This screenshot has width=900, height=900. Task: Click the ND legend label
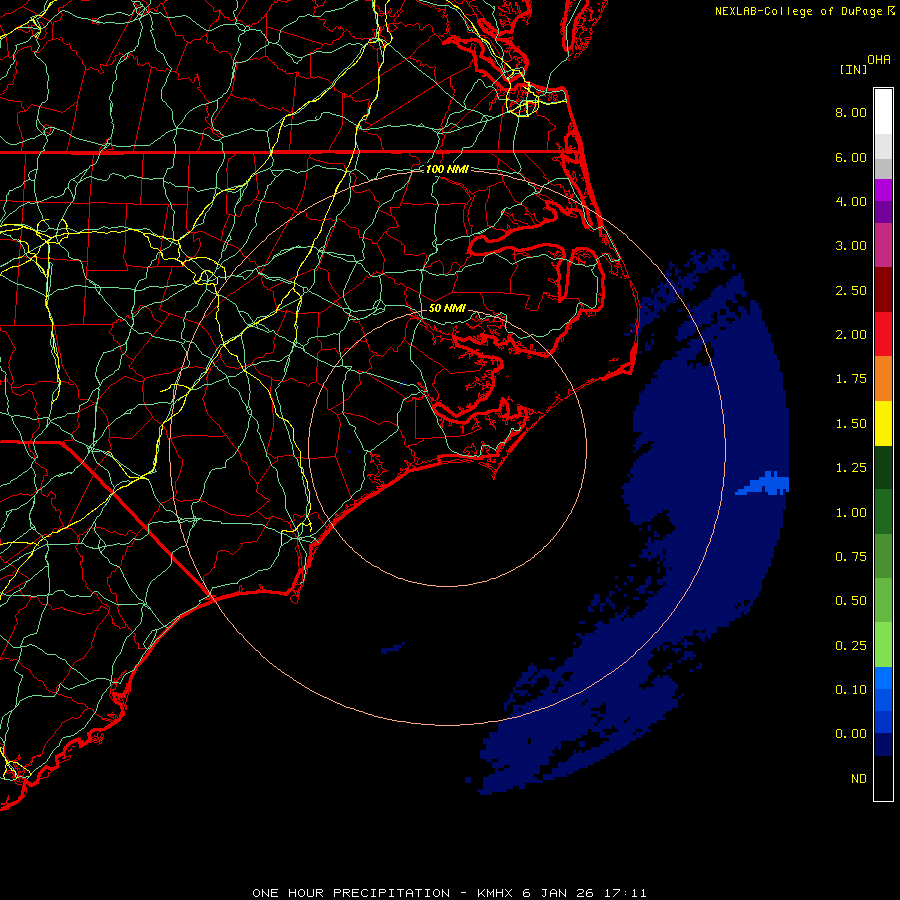[859, 779]
